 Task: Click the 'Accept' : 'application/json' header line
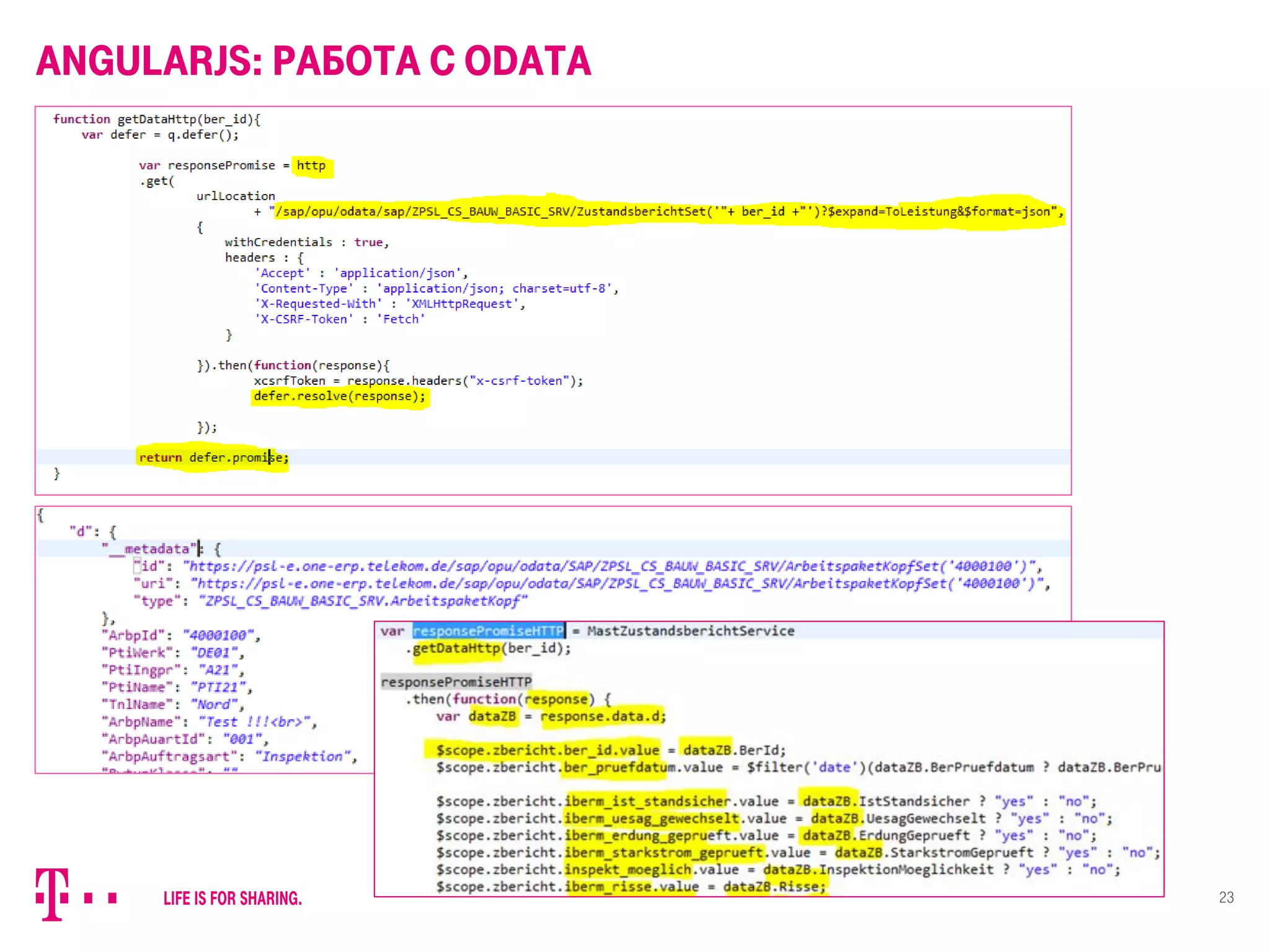tap(361, 273)
